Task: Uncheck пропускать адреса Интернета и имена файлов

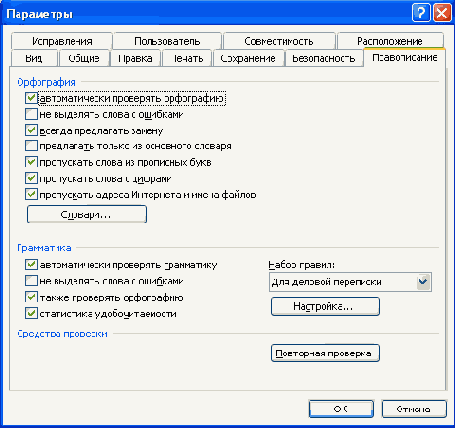Action: (x=31, y=194)
